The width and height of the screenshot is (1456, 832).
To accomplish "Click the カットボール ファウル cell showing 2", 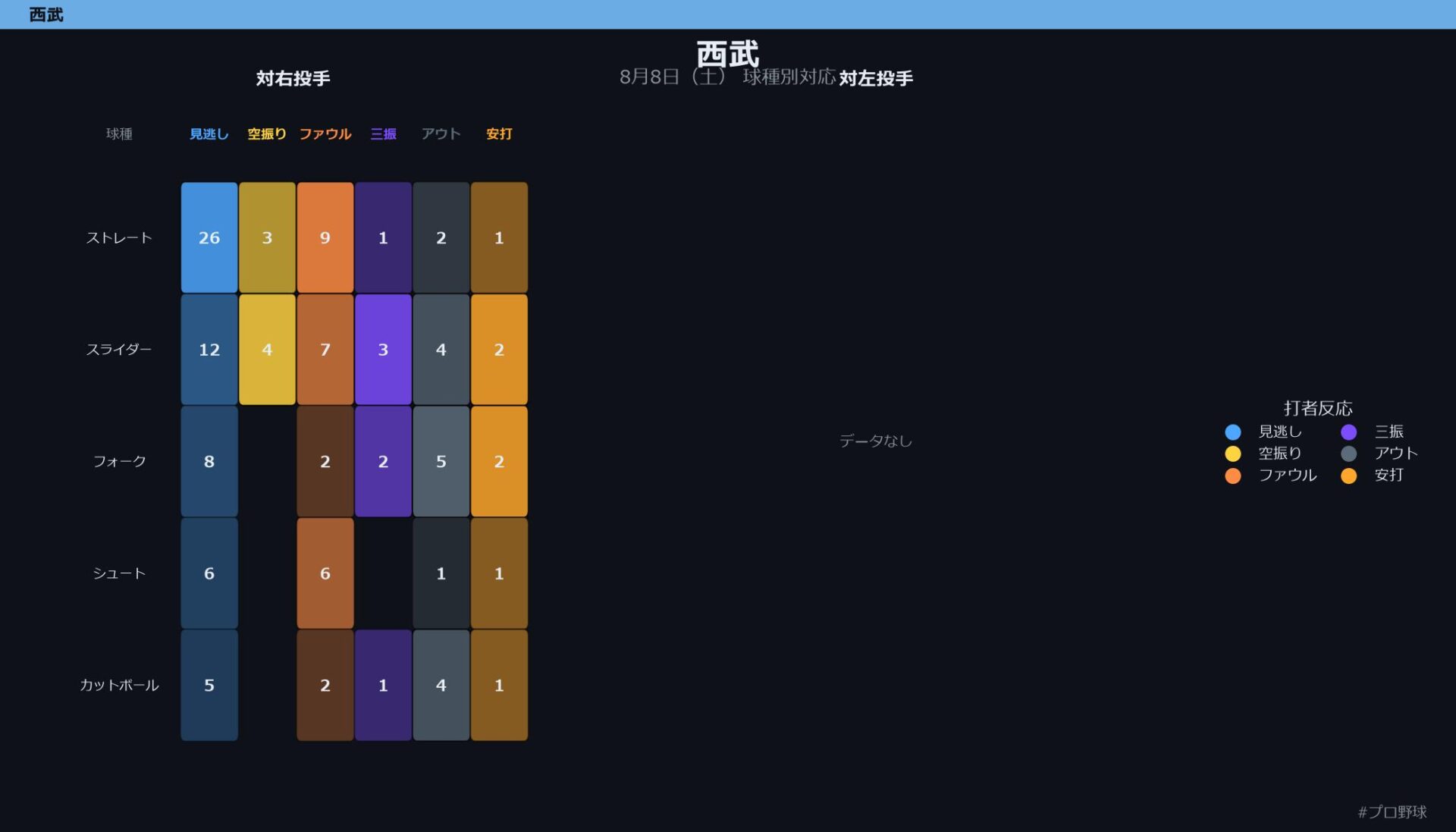I will (325, 685).
